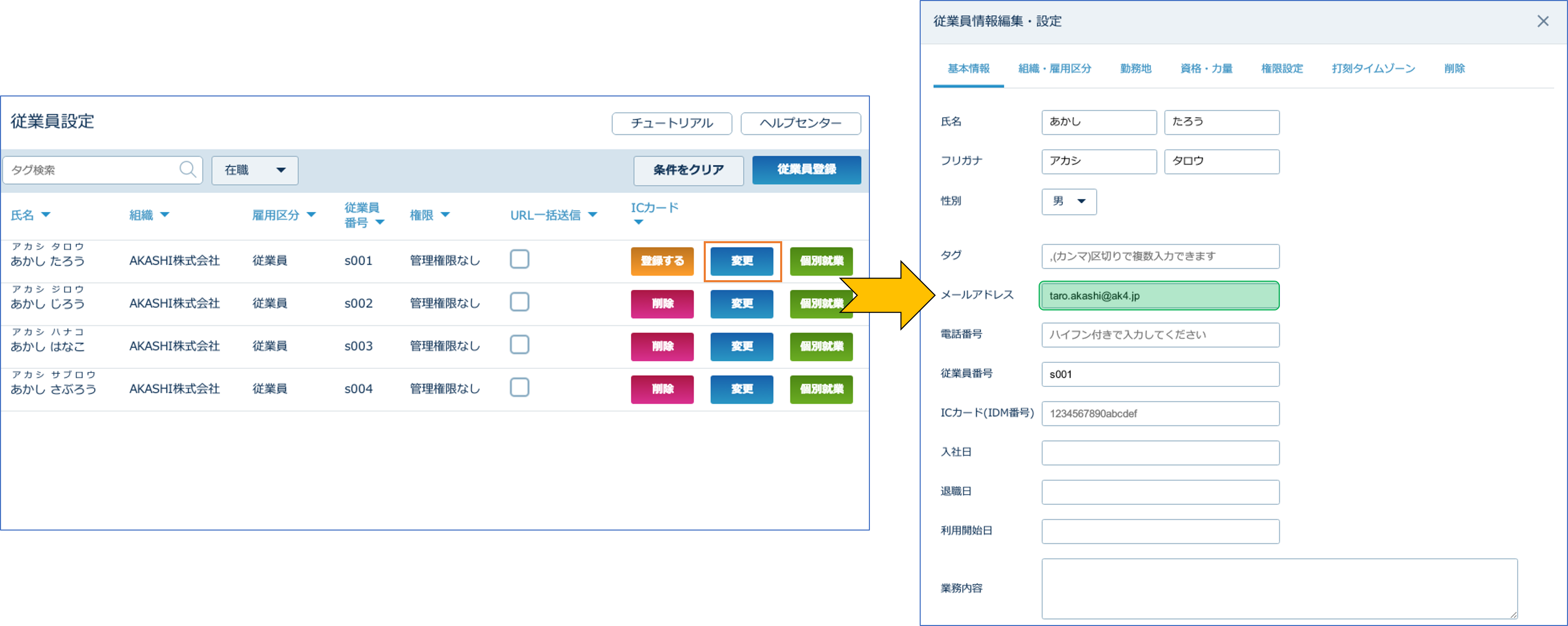Tick the URL checkbox for s001 row
The width and height of the screenshot is (1568, 626).
point(519,260)
